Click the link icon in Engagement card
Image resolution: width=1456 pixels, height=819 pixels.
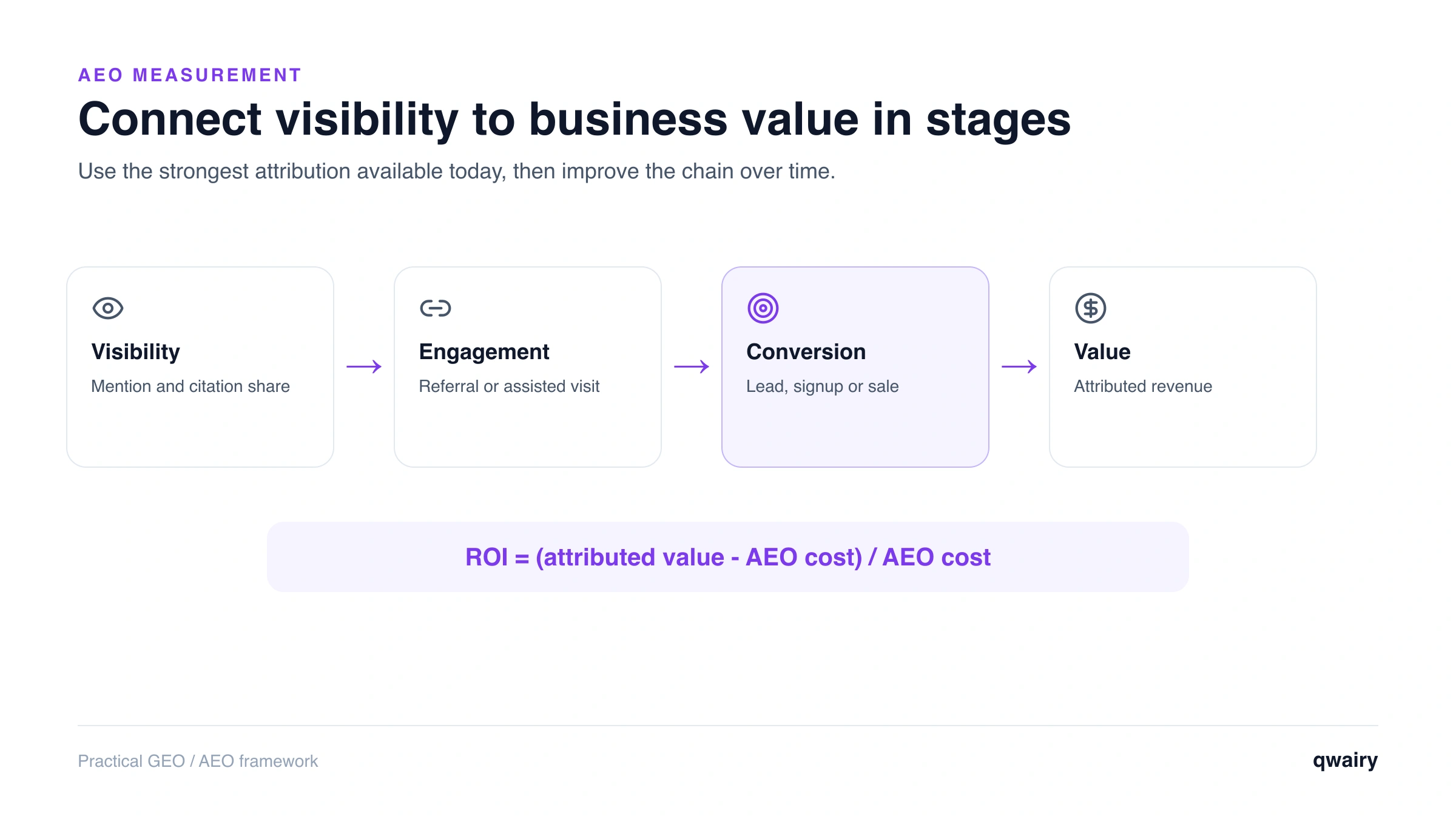coord(436,308)
